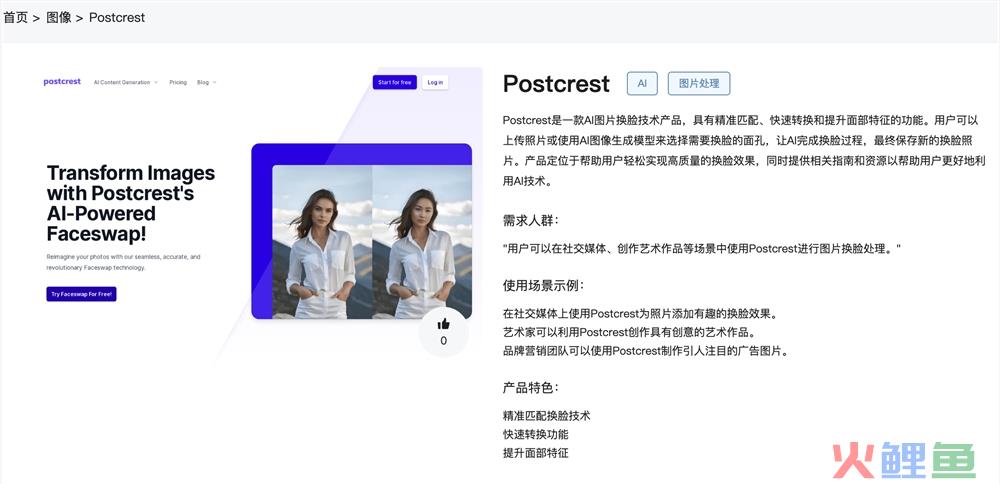Screen dimensions: 1000x484
Task: Click the 快速转换功能 feature line
Action: [x=535, y=434]
